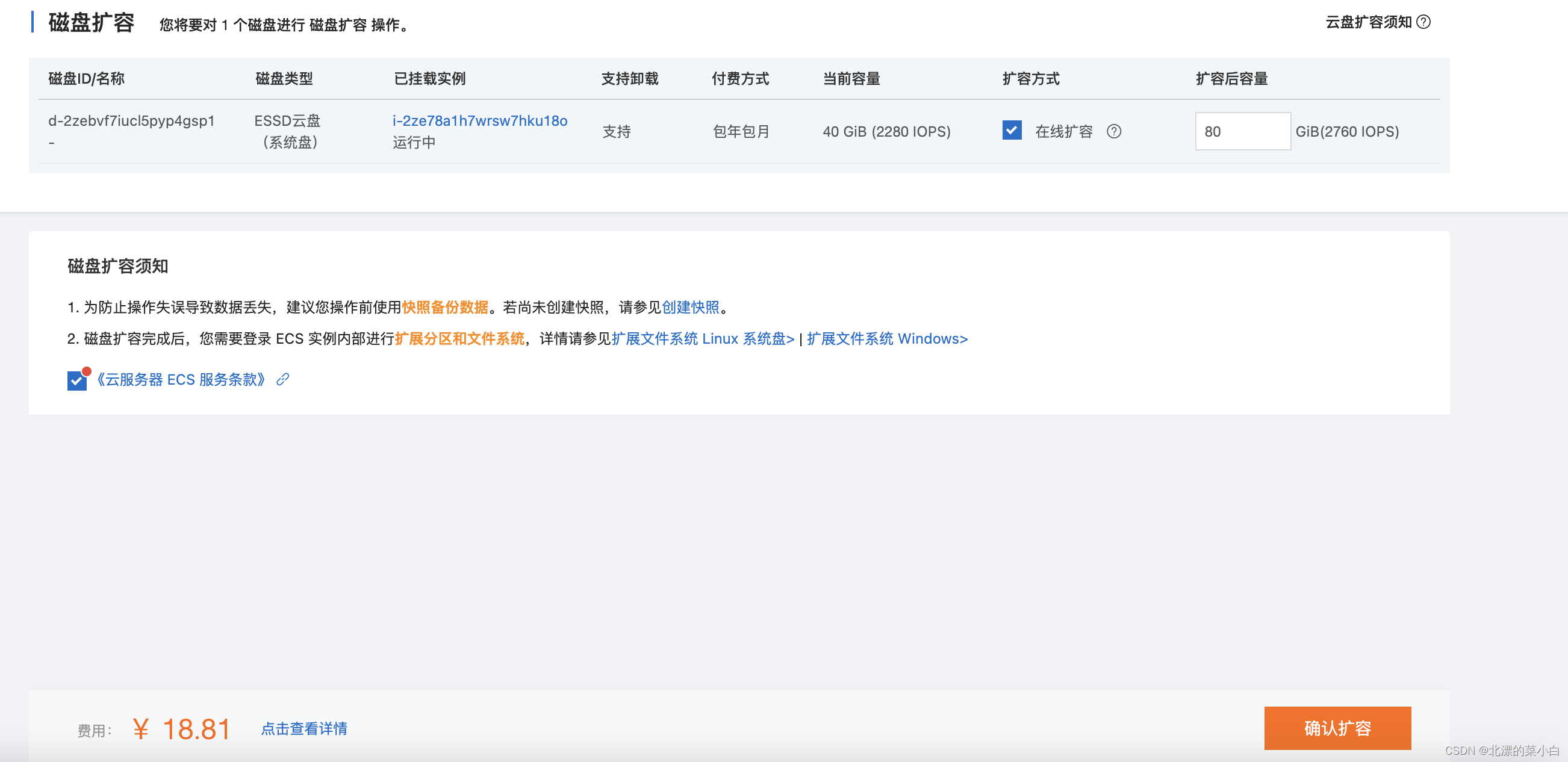The height and width of the screenshot is (762, 1568).
Task: Click the 磁盘ID/名称 column header
Action: click(x=87, y=78)
